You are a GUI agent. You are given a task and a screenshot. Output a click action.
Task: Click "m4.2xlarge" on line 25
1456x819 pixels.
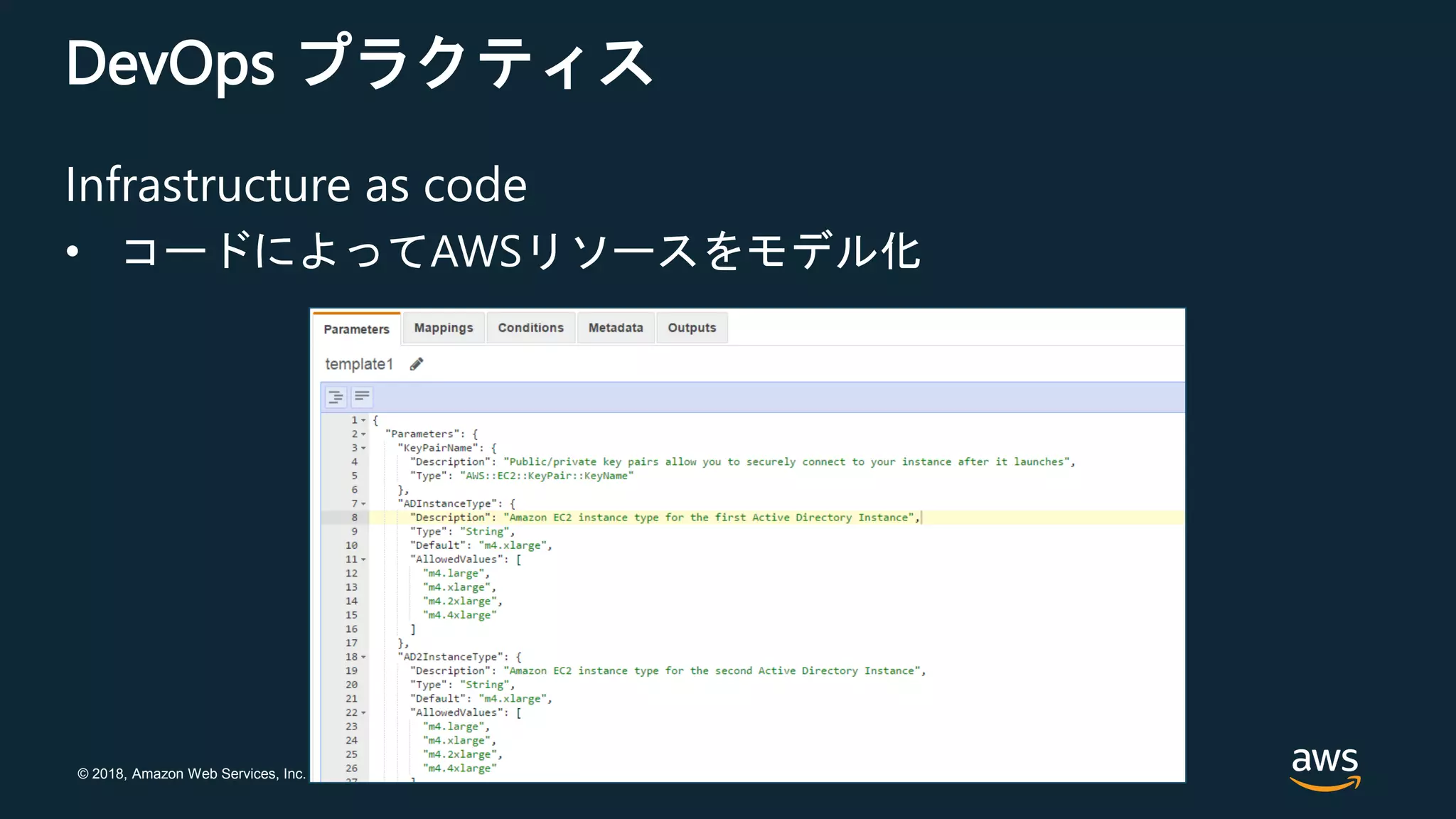tap(460, 754)
